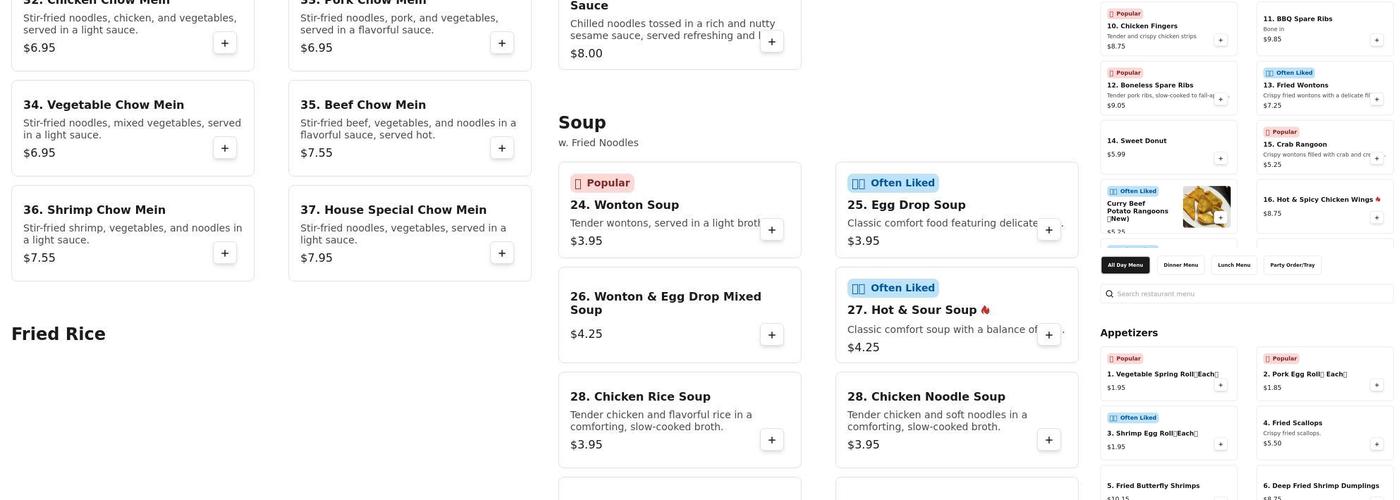The height and width of the screenshot is (500, 1400).
Task: Add Wonton & Egg Drop Mixed Soup
Action: pos(771,335)
